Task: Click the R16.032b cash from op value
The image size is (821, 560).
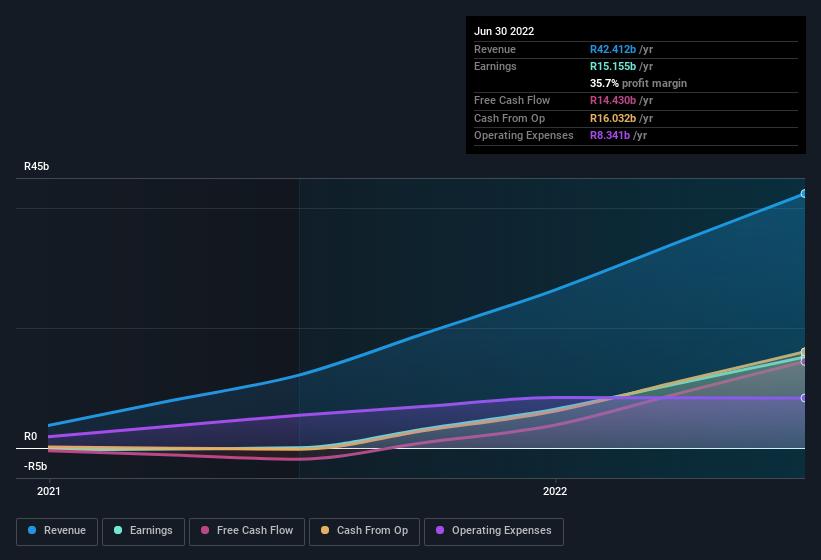Action: pyautogui.click(x=613, y=118)
